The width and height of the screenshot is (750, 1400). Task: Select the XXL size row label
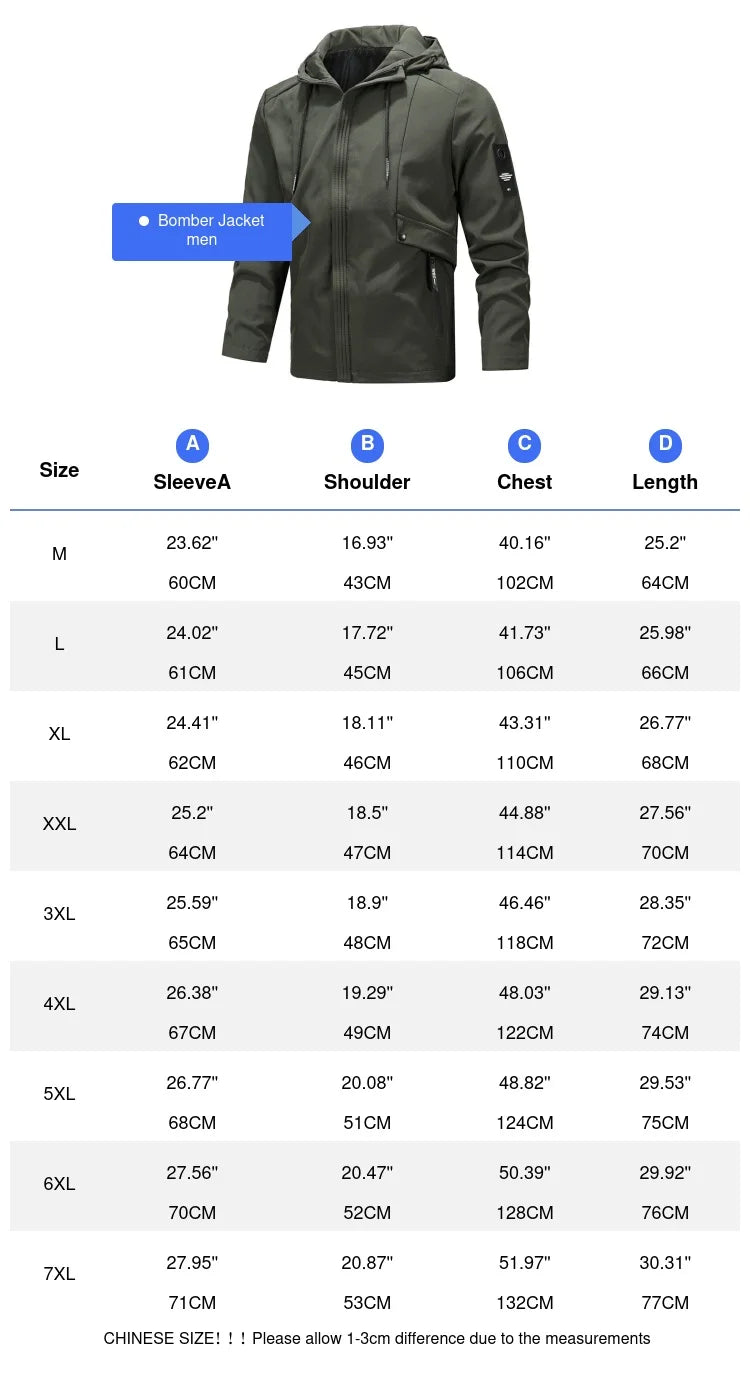[59, 824]
